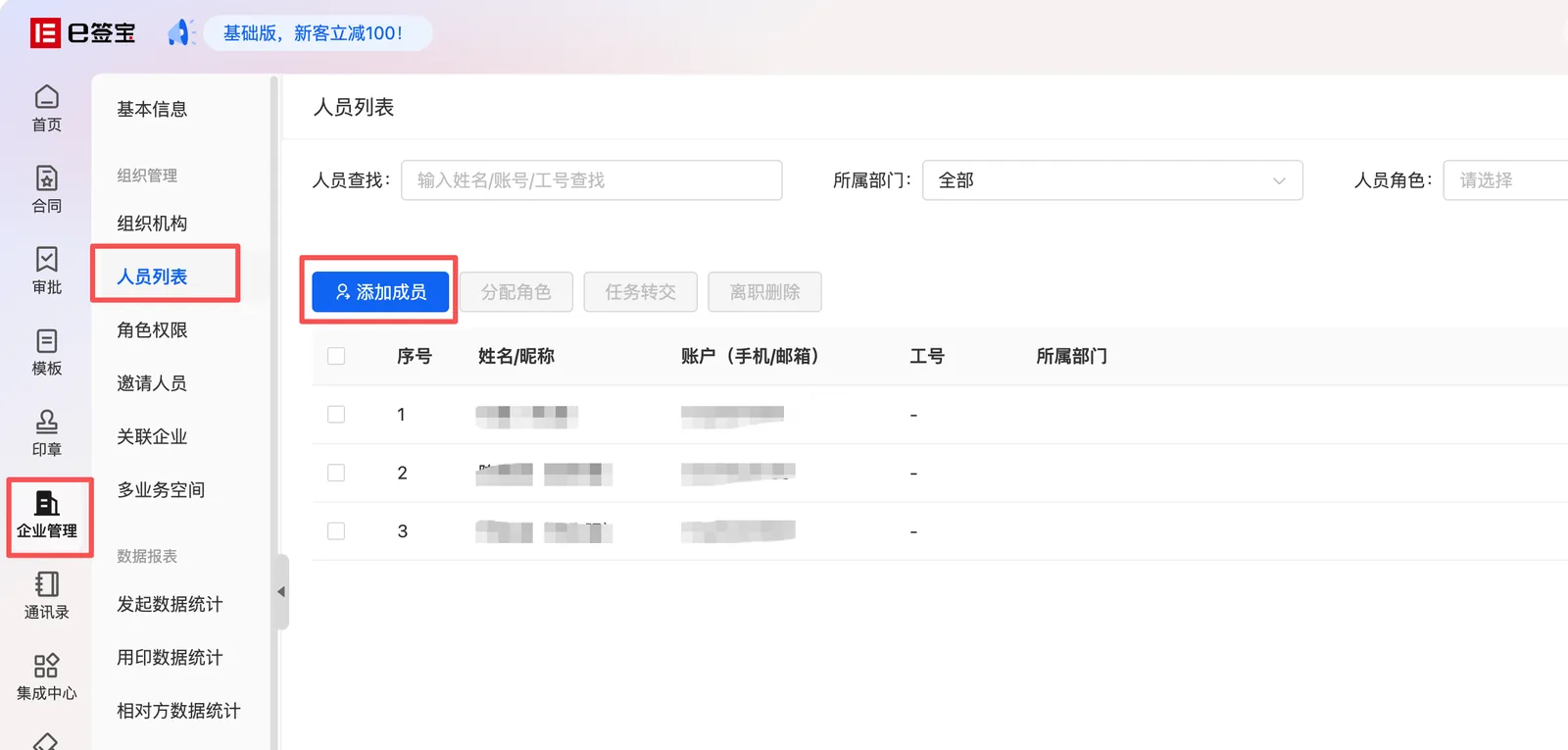The image size is (1568, 750).
Task: Select the 企业管理 enterprise management icon
Action: click(46, 515)
